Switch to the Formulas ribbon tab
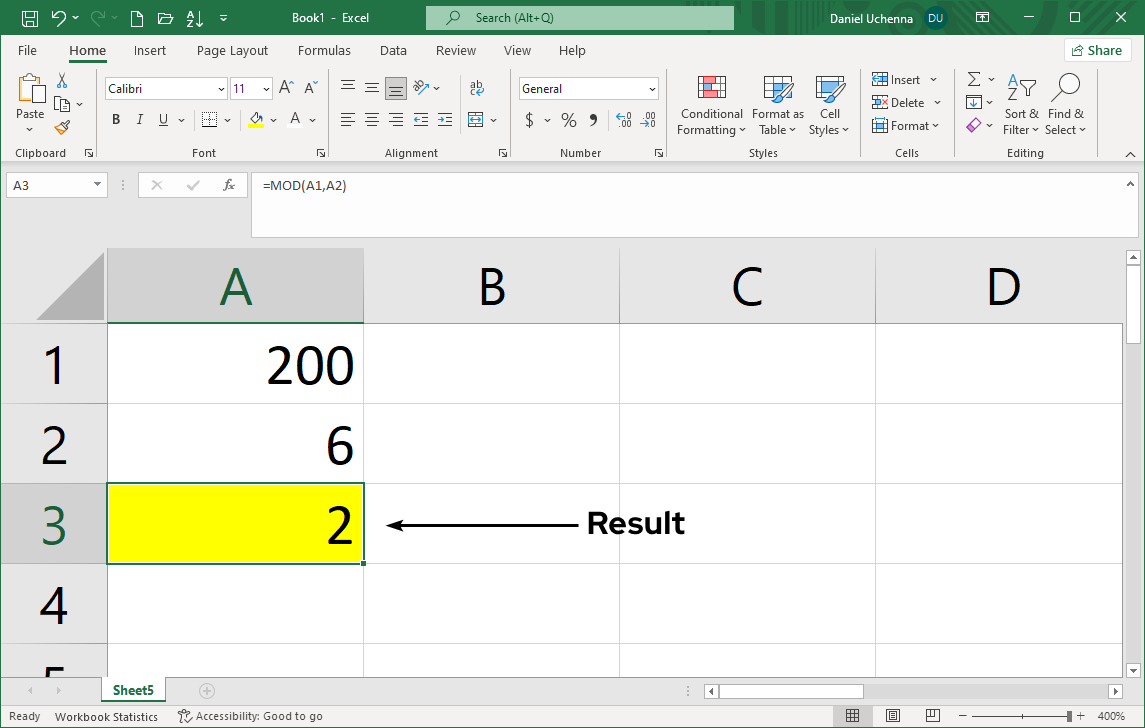This screenshot has width=1145, height=728. [324, 50]
